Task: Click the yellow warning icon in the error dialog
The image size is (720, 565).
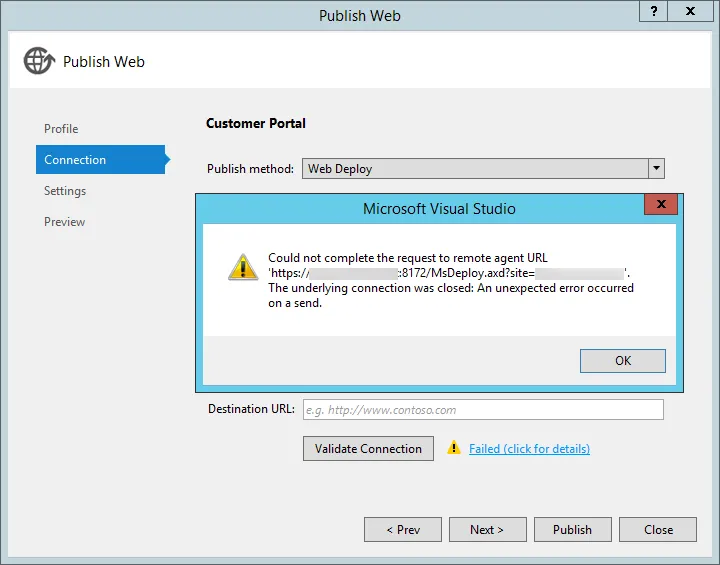Action: pos(242,267)
